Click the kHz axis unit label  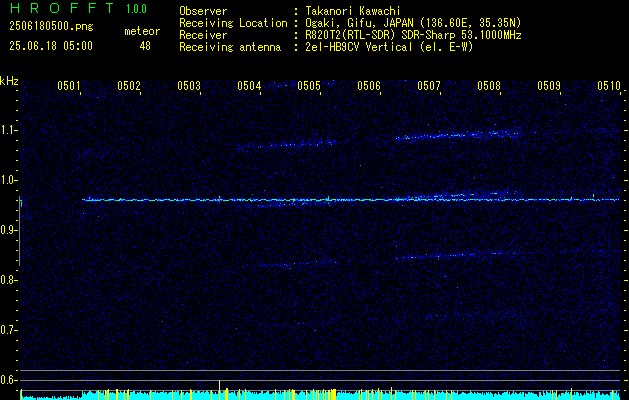pos(9,81)
